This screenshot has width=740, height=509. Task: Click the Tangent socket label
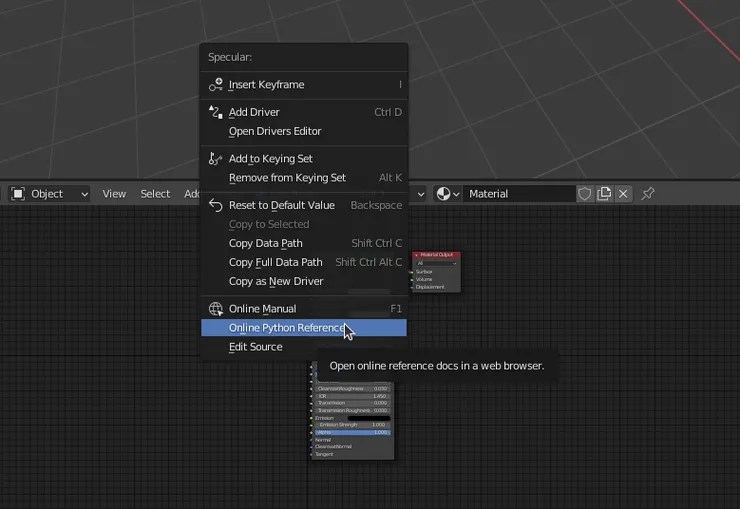324,454
